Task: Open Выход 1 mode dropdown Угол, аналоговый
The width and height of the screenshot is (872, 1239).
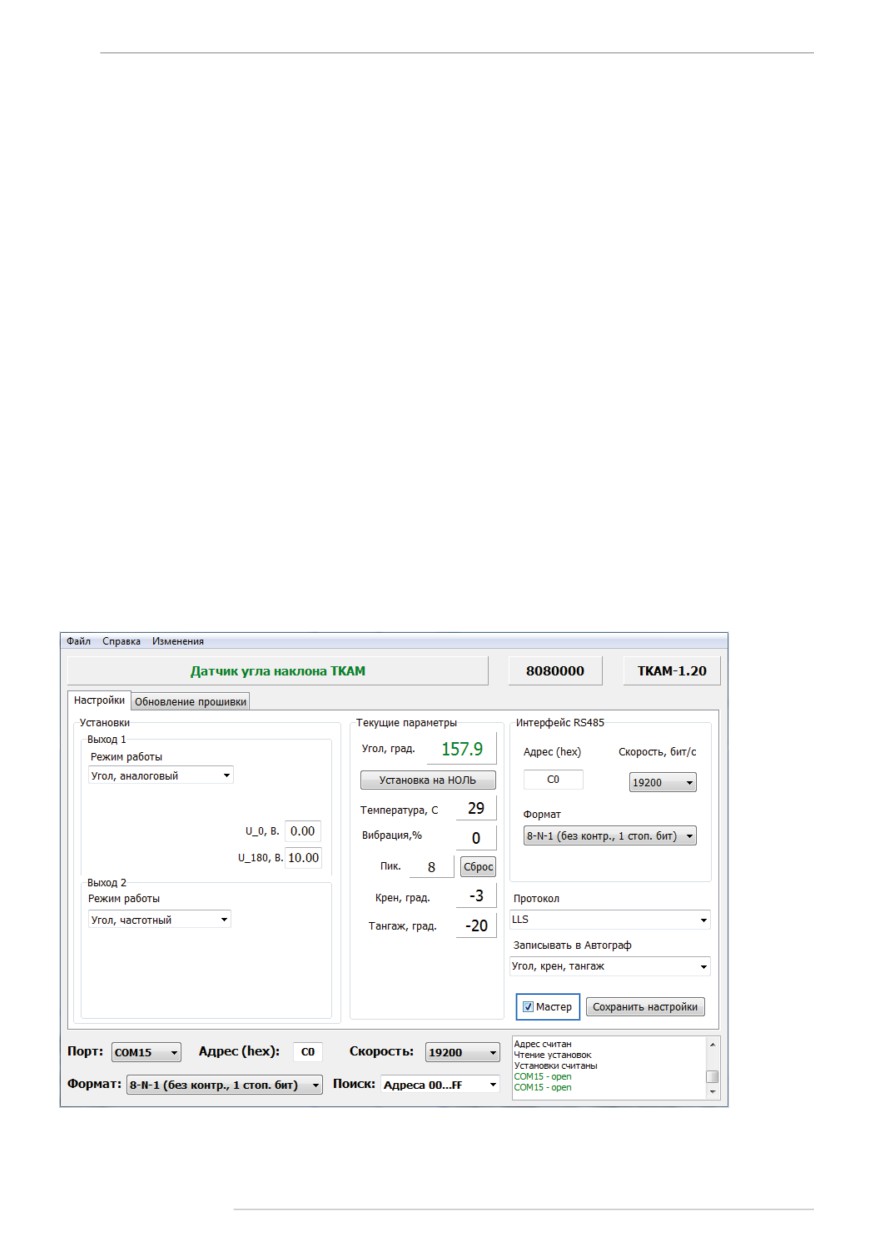Action: click(159, 775)
